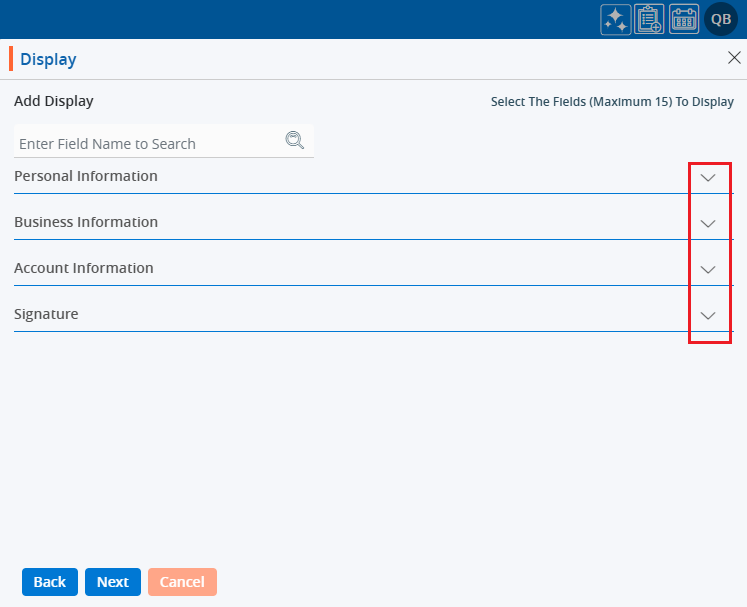Open the AI sparkle assistant icon

tap(615, 19)
